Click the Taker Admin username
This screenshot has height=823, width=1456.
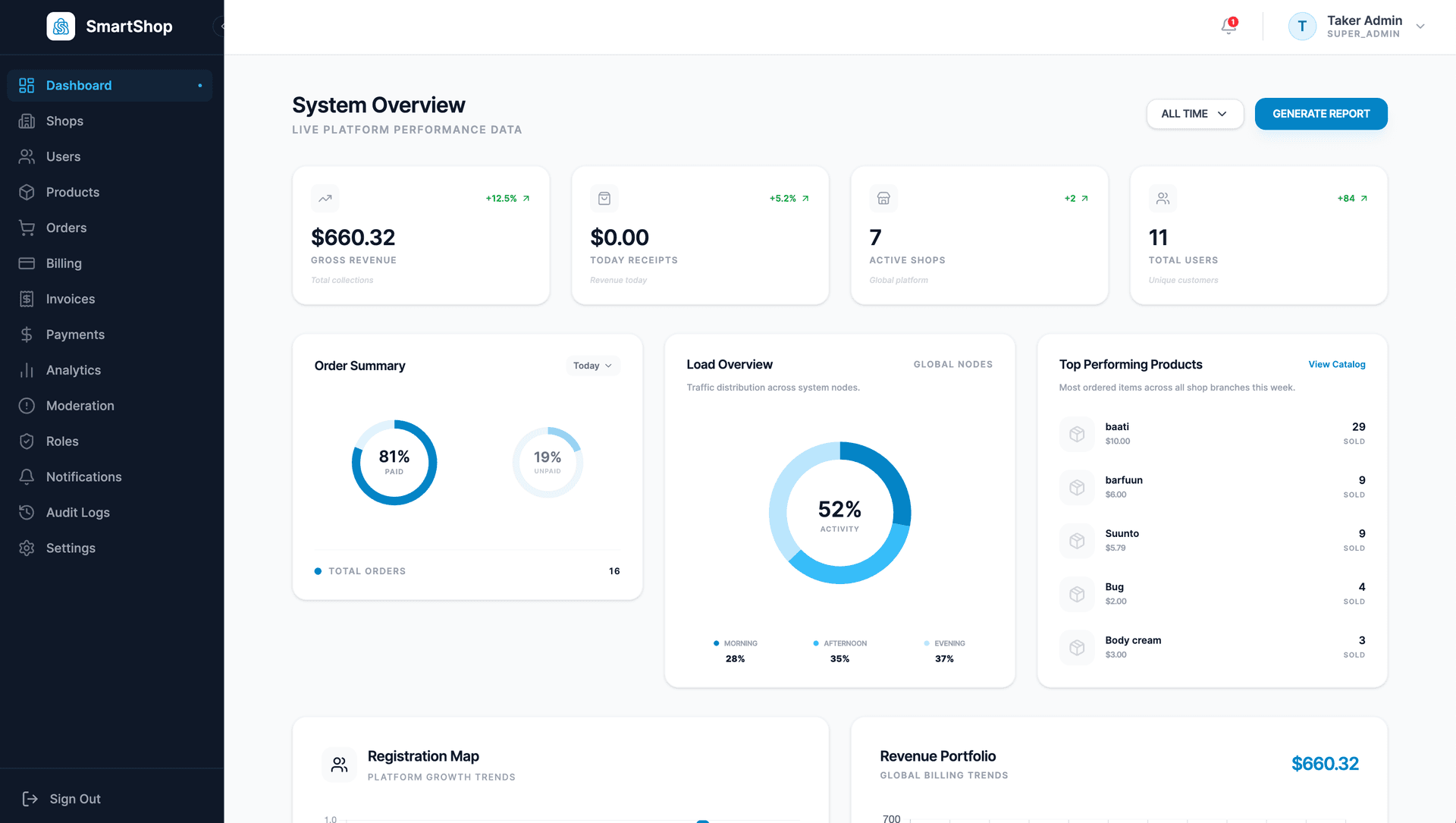pyautogui.click(x=1364, y=20)
